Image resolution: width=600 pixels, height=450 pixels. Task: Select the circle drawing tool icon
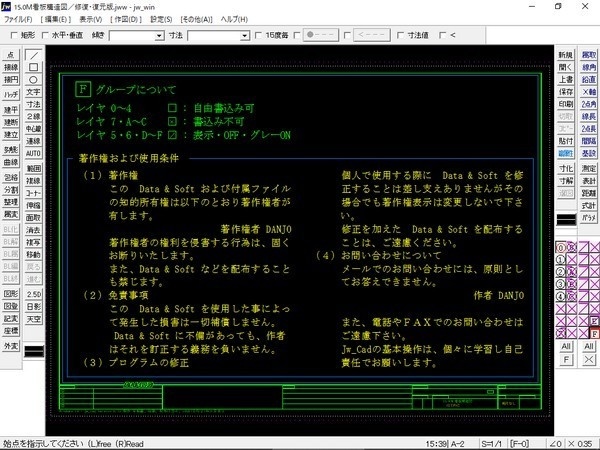pos(33,80)
